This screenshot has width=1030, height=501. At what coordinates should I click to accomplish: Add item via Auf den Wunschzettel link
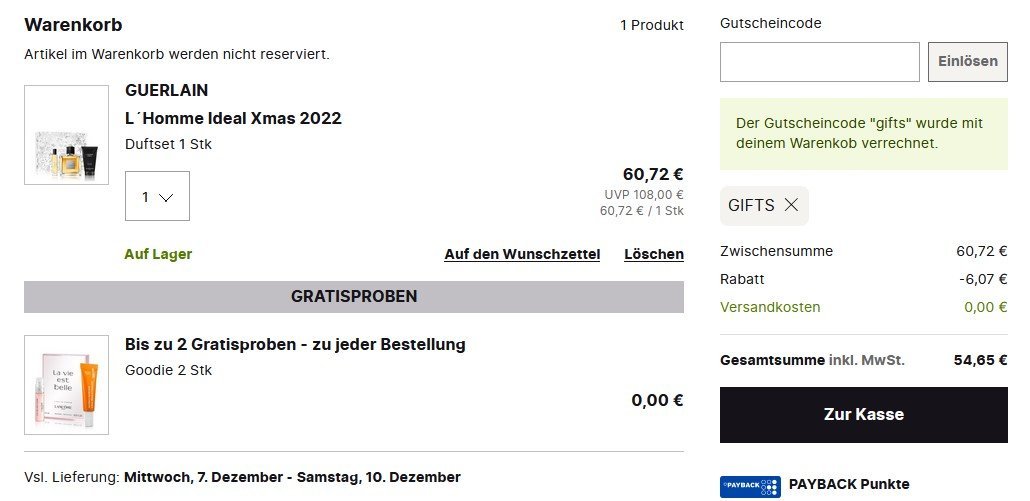click(522, 254)
